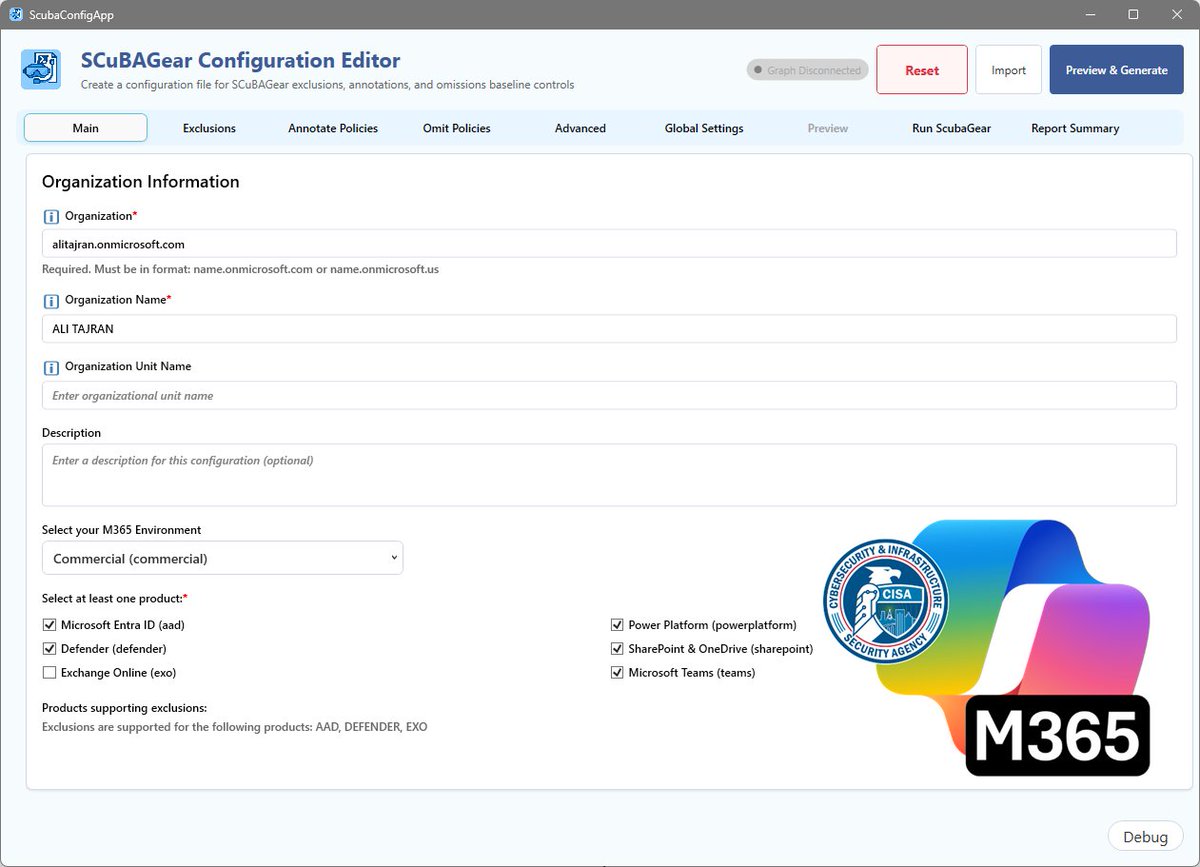Click the SCuBAGear diver logo icon
This screenshot has height=867, width=1200.
click(41, 70)
